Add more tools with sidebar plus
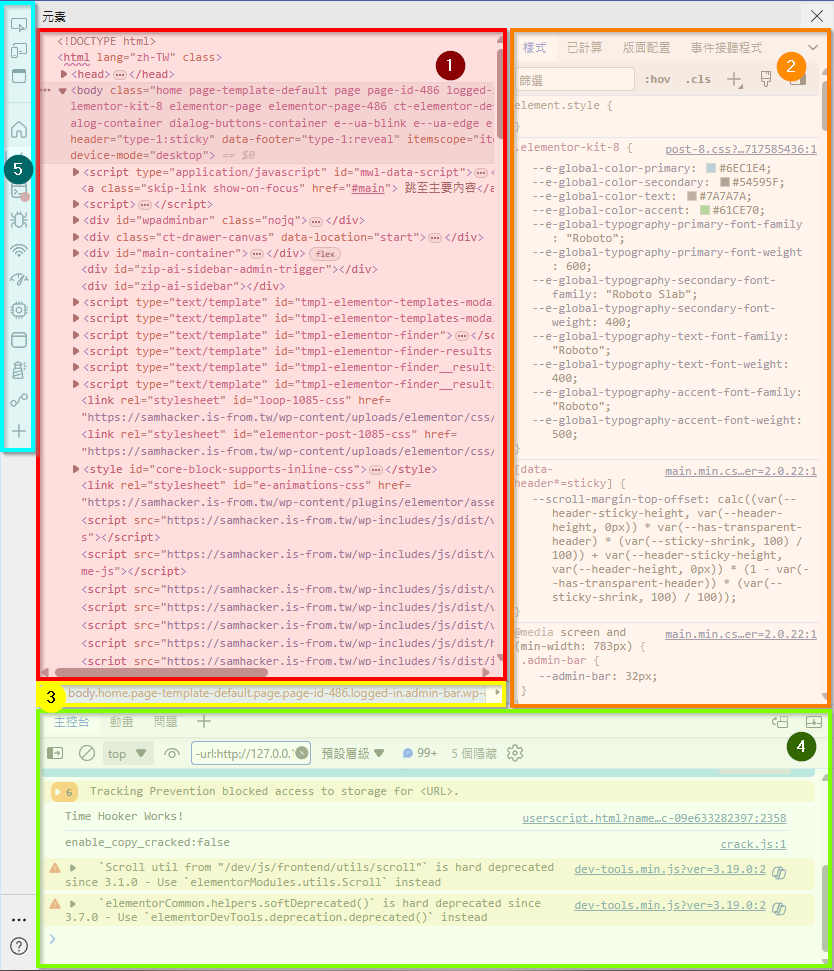 [x=19, y=431]
